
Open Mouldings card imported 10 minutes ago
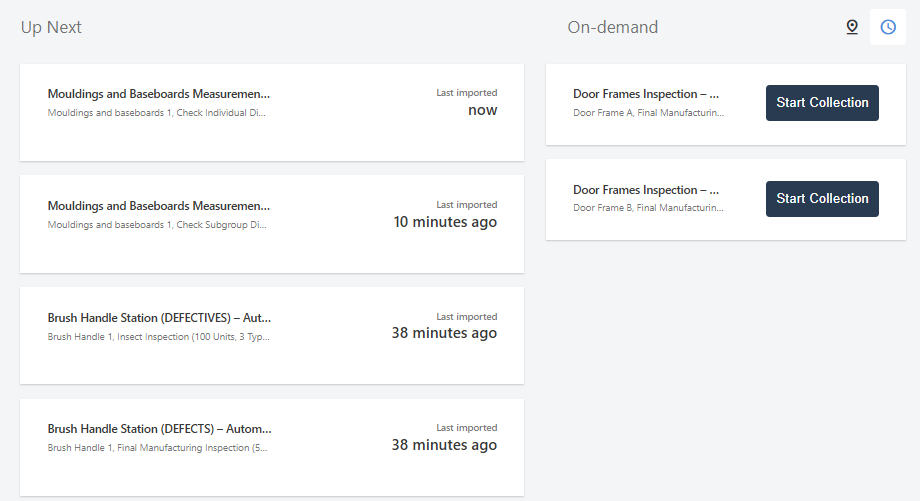click(272, 224)
